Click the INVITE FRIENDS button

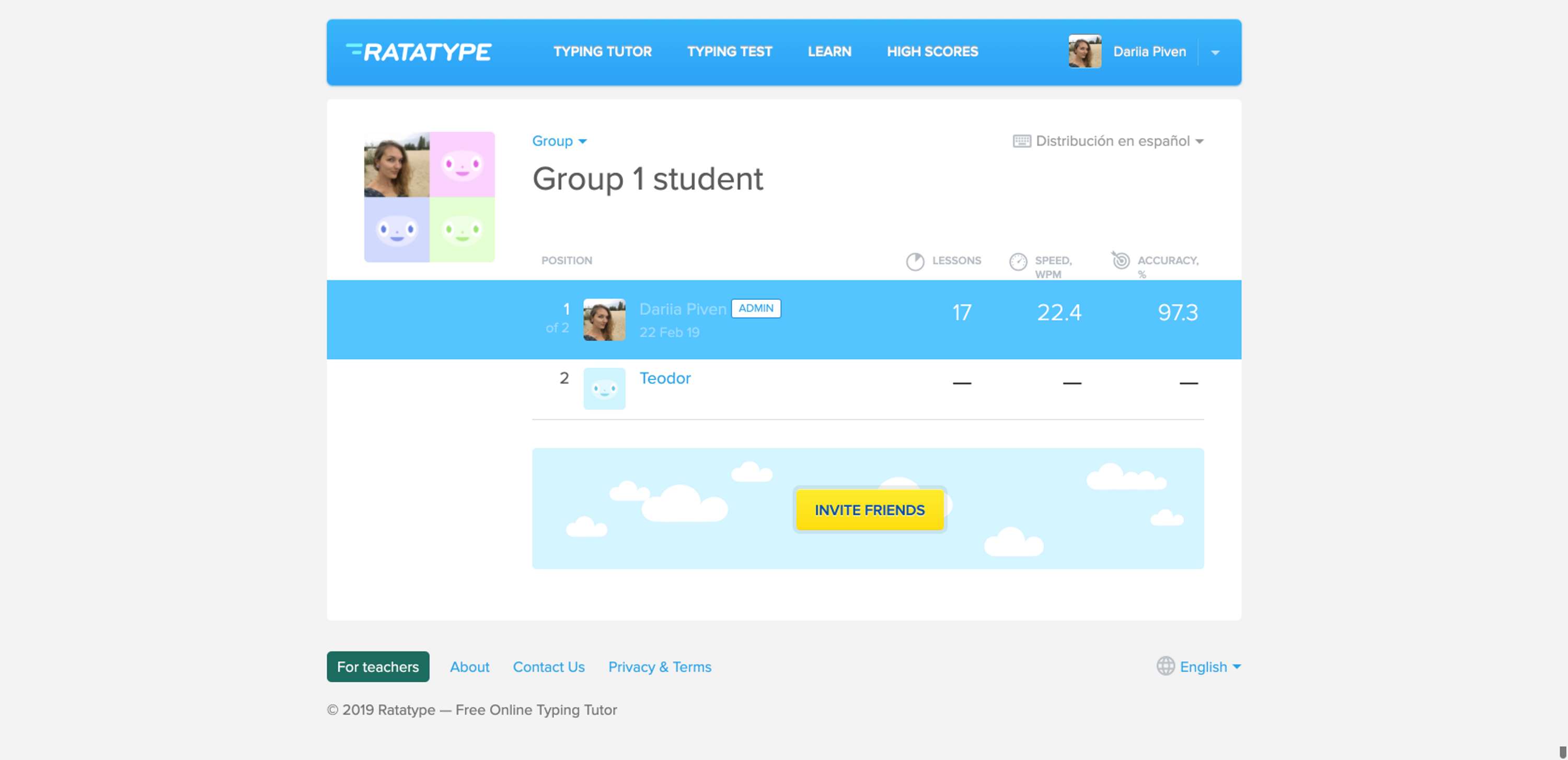click(868, 510)
